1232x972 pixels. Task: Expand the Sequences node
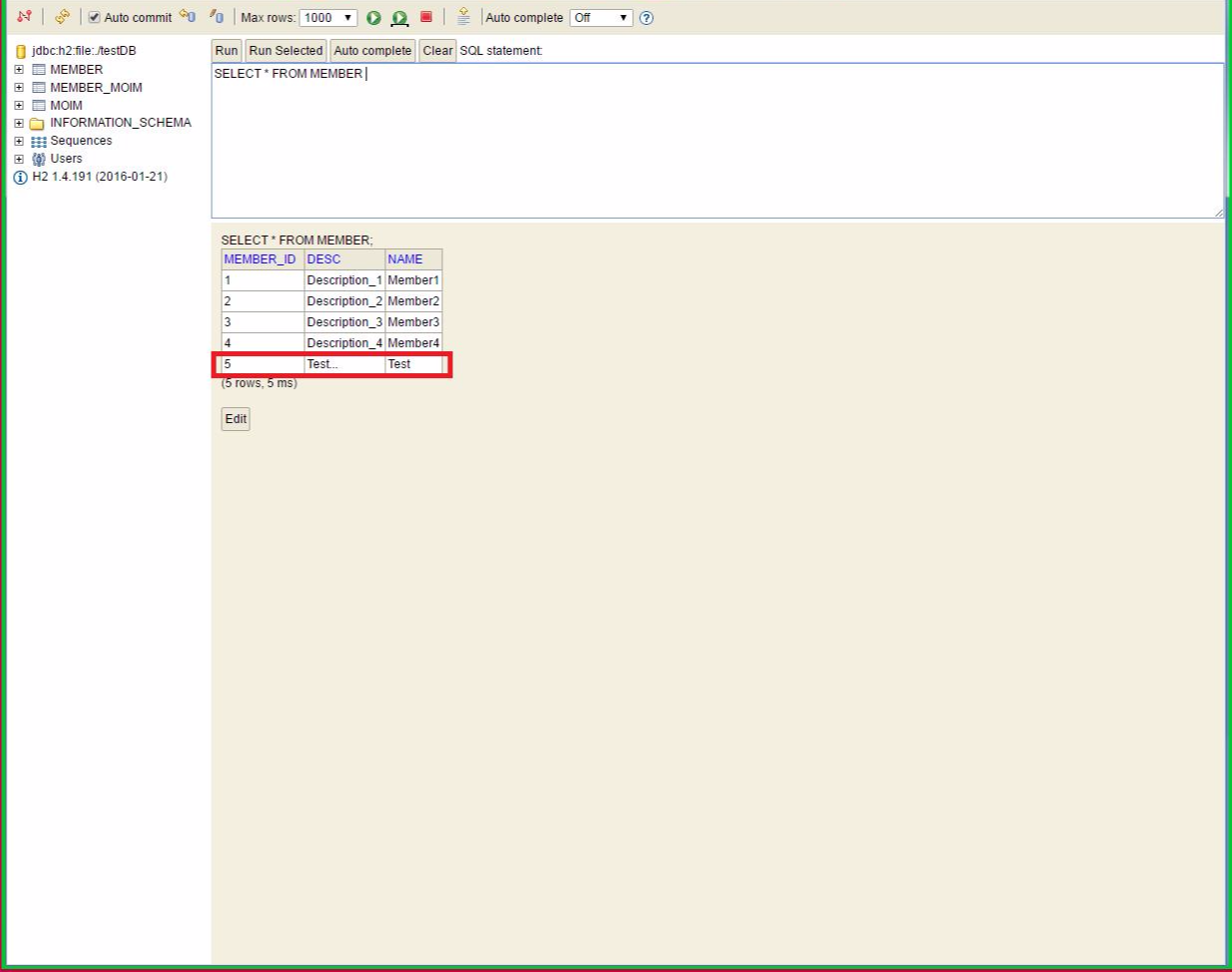tap(19, 142)
